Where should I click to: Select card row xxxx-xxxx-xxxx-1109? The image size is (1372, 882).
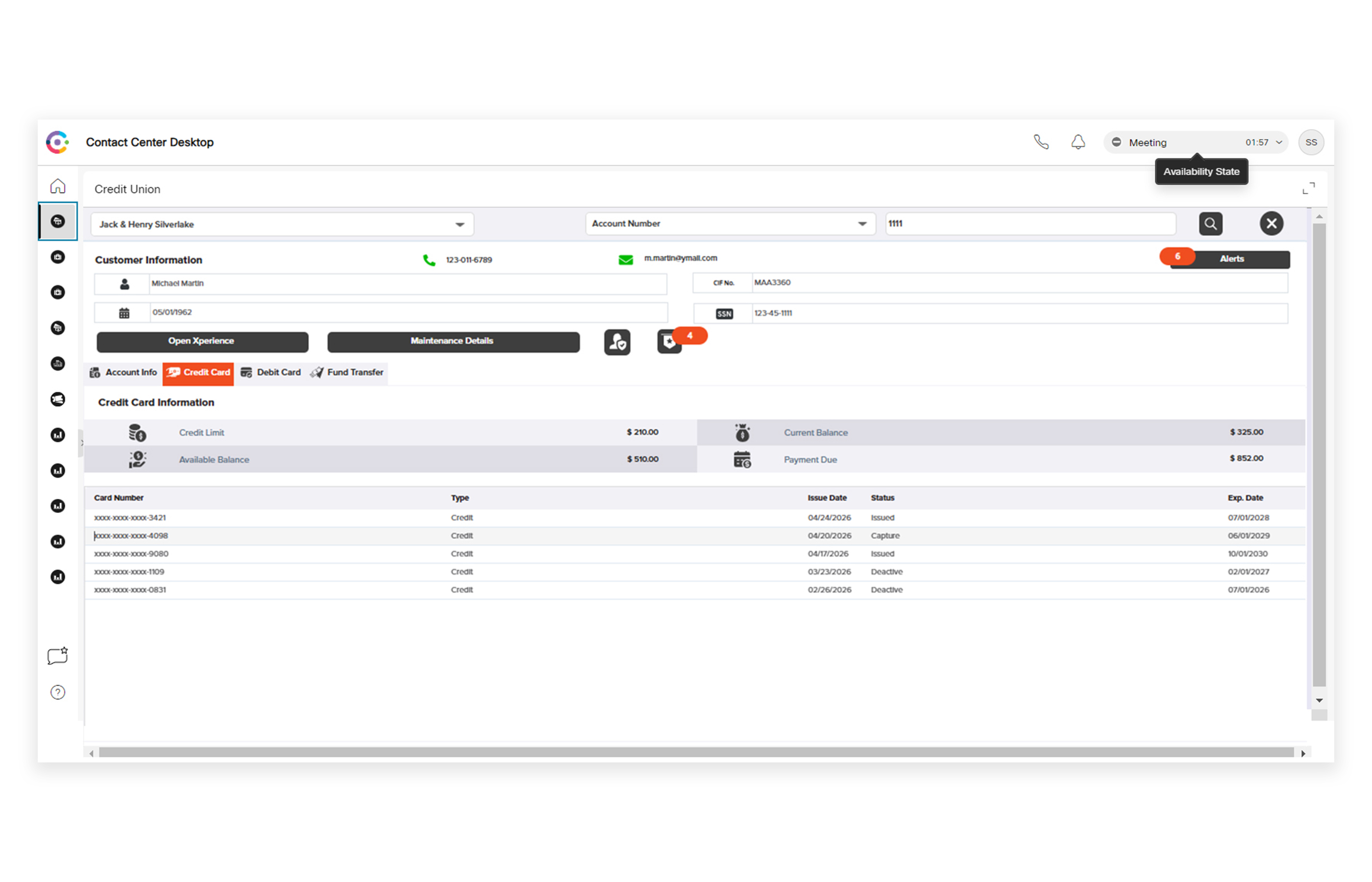[695, 571]
